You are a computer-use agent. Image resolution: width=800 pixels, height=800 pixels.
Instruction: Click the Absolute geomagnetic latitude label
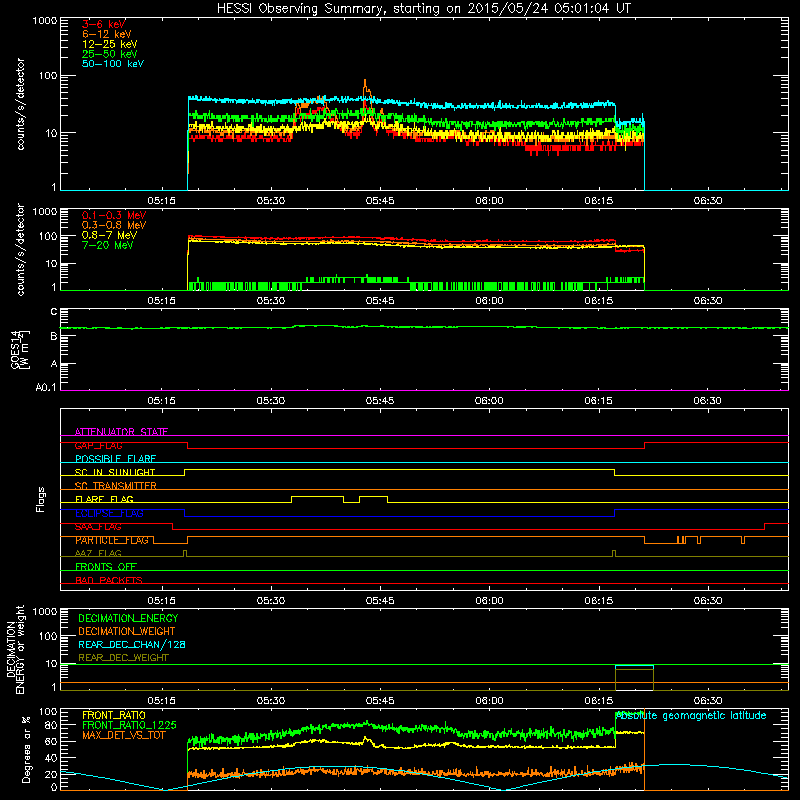691,716
